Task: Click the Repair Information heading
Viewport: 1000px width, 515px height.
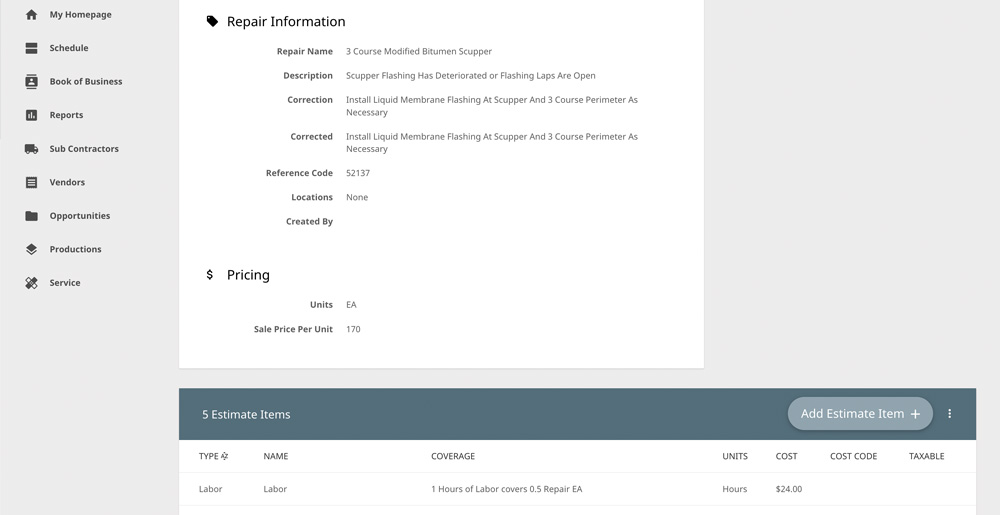Action: (286, 22)
